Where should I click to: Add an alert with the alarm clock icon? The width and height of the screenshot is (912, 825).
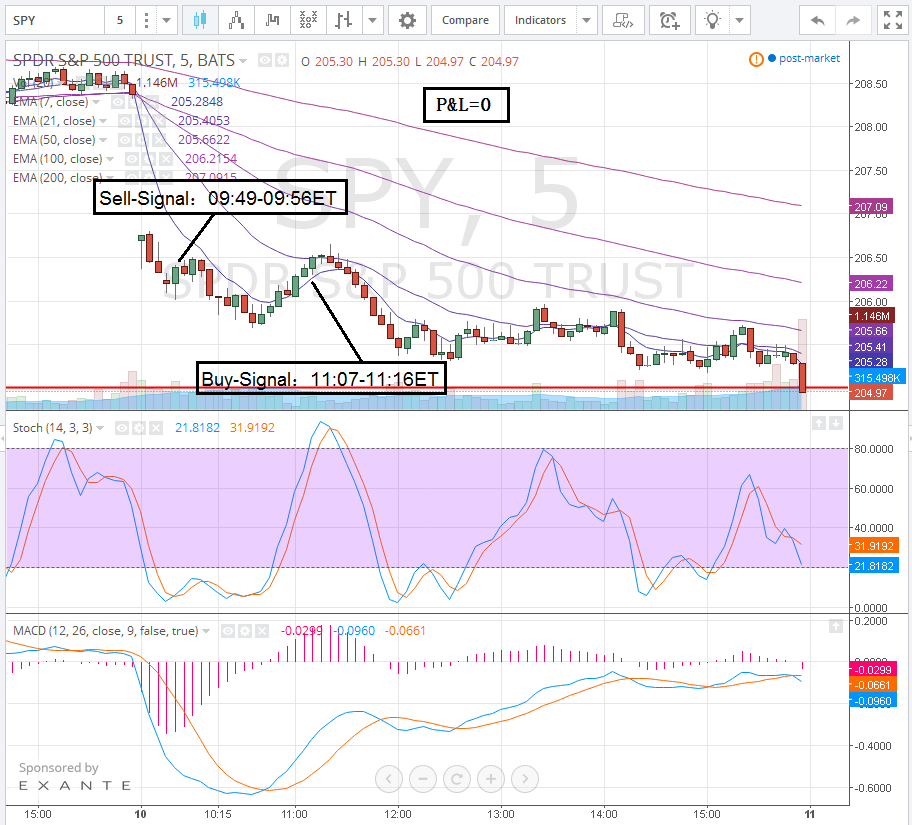pyautogui.click(x=669, y=20)
